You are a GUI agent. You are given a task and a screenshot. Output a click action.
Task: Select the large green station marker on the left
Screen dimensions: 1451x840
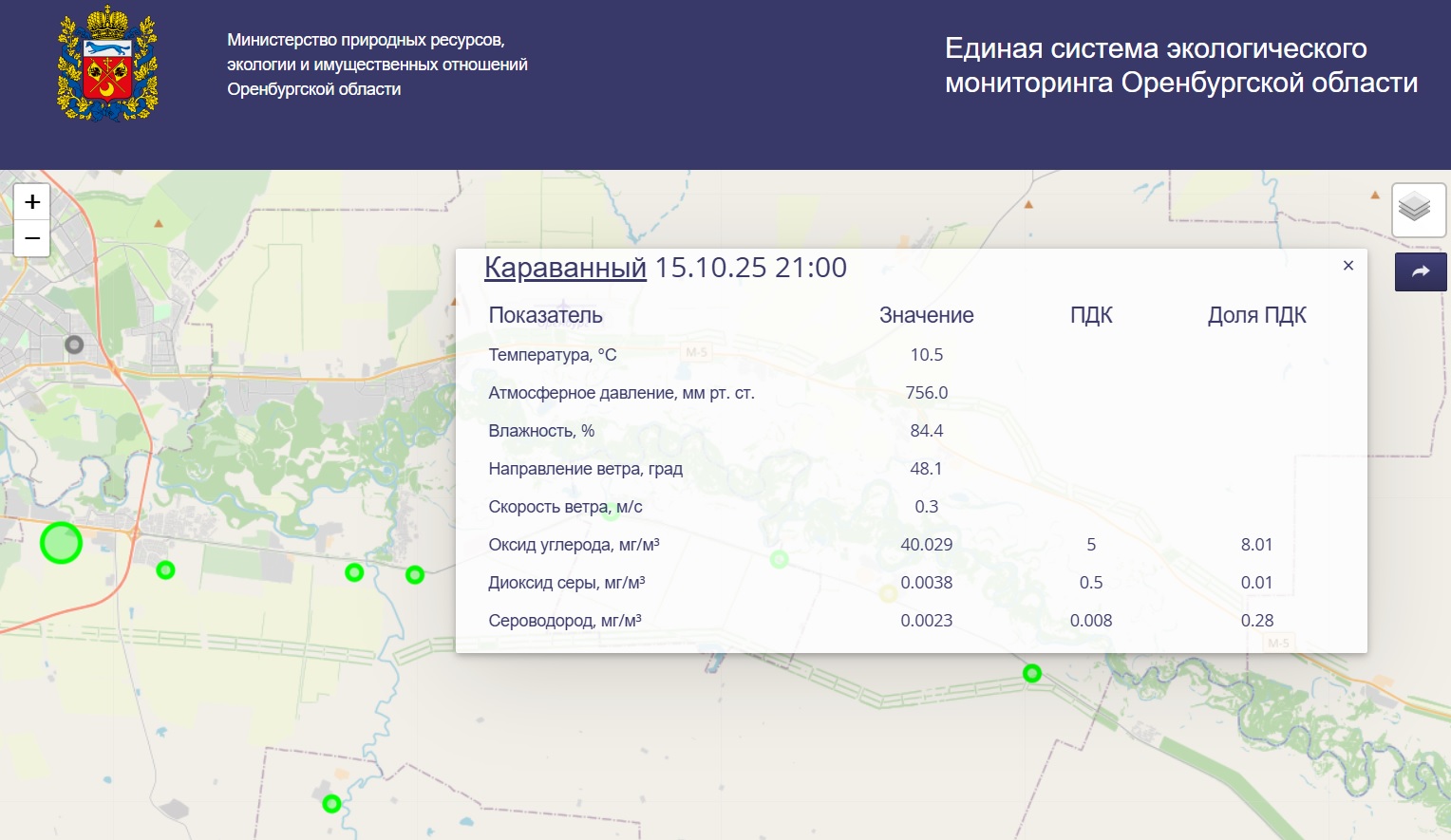coord(61,543)
